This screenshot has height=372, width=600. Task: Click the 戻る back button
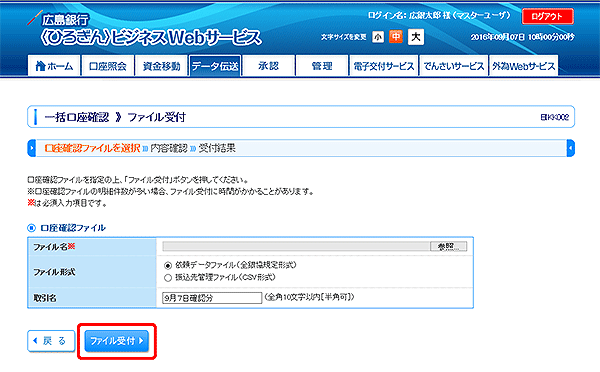[51, 341]
